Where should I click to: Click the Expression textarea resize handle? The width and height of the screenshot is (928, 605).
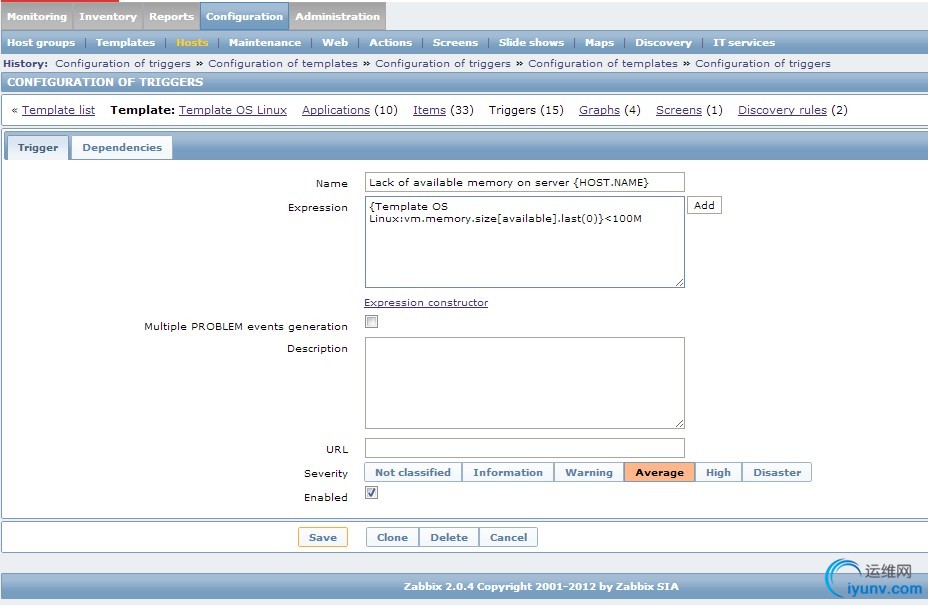679,283
